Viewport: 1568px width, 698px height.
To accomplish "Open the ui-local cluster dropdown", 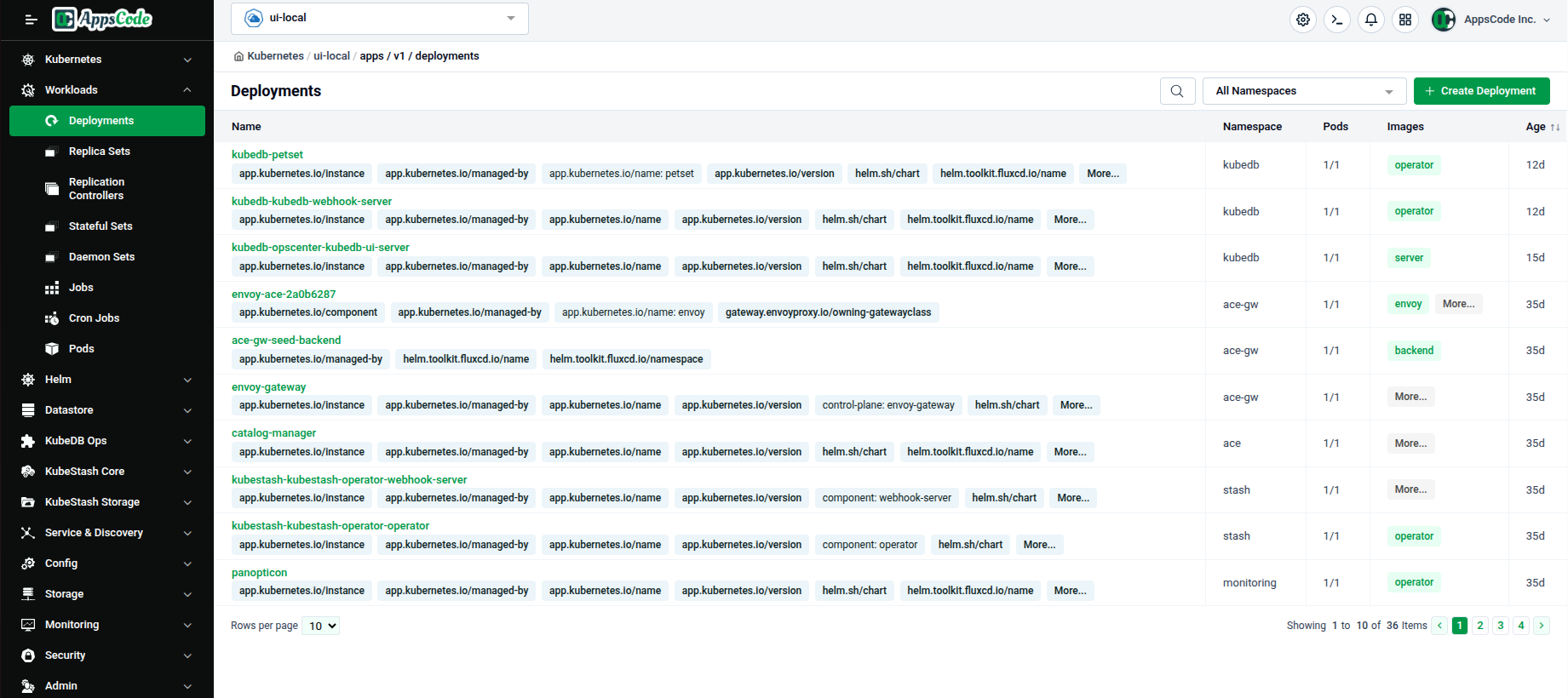I will 380,19.
